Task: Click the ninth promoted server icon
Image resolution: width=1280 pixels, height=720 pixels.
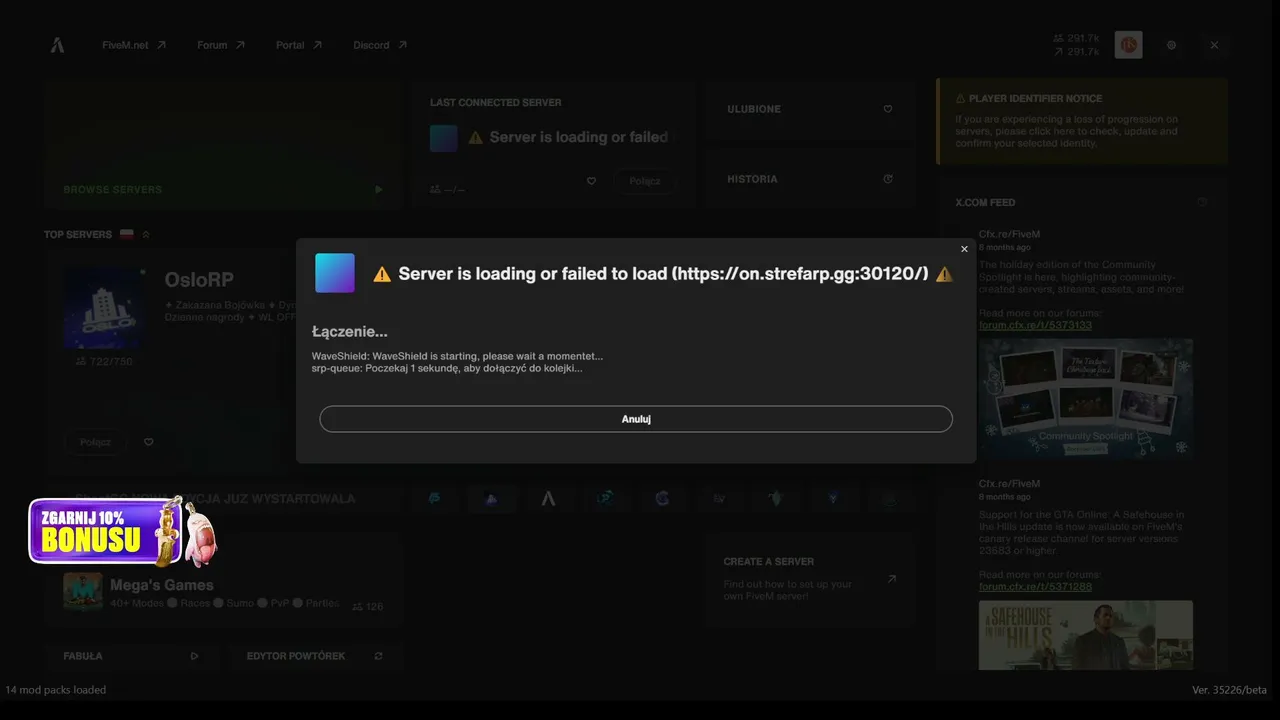Action: click(890, 498)
